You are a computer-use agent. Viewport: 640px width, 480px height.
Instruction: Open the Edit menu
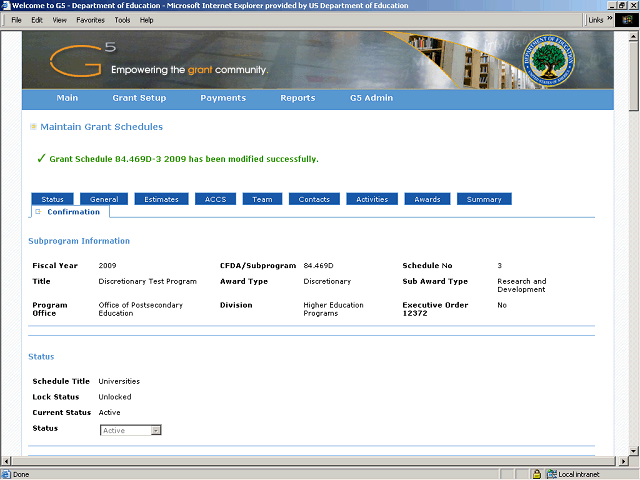coord(37,20)
